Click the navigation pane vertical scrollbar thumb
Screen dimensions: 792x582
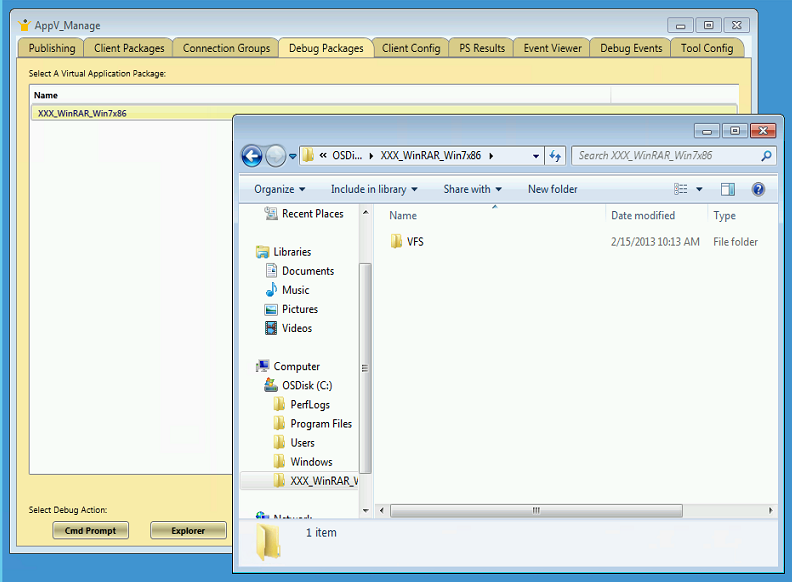(366, 368)
